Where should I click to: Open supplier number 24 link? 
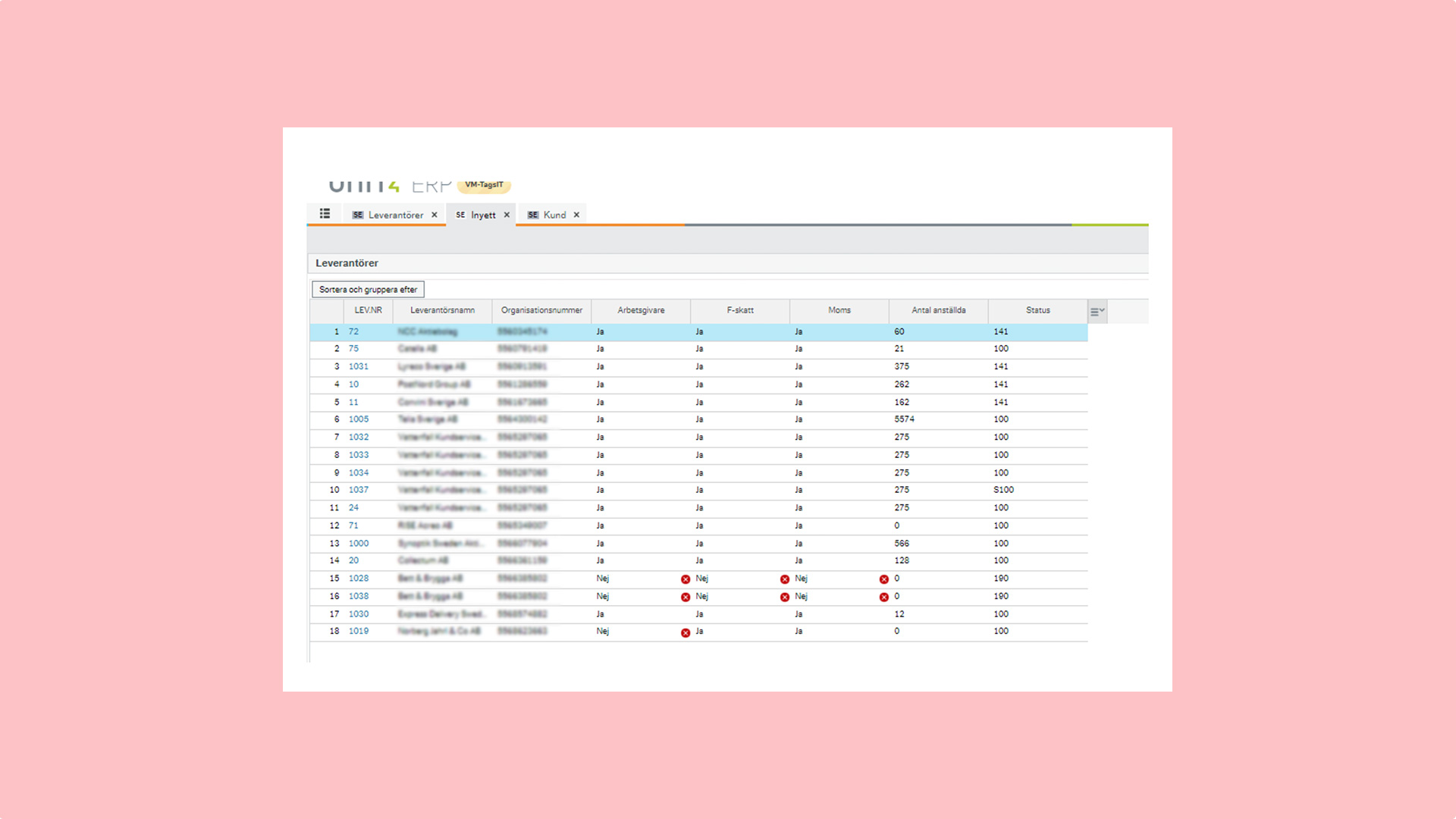click(353, 507)
